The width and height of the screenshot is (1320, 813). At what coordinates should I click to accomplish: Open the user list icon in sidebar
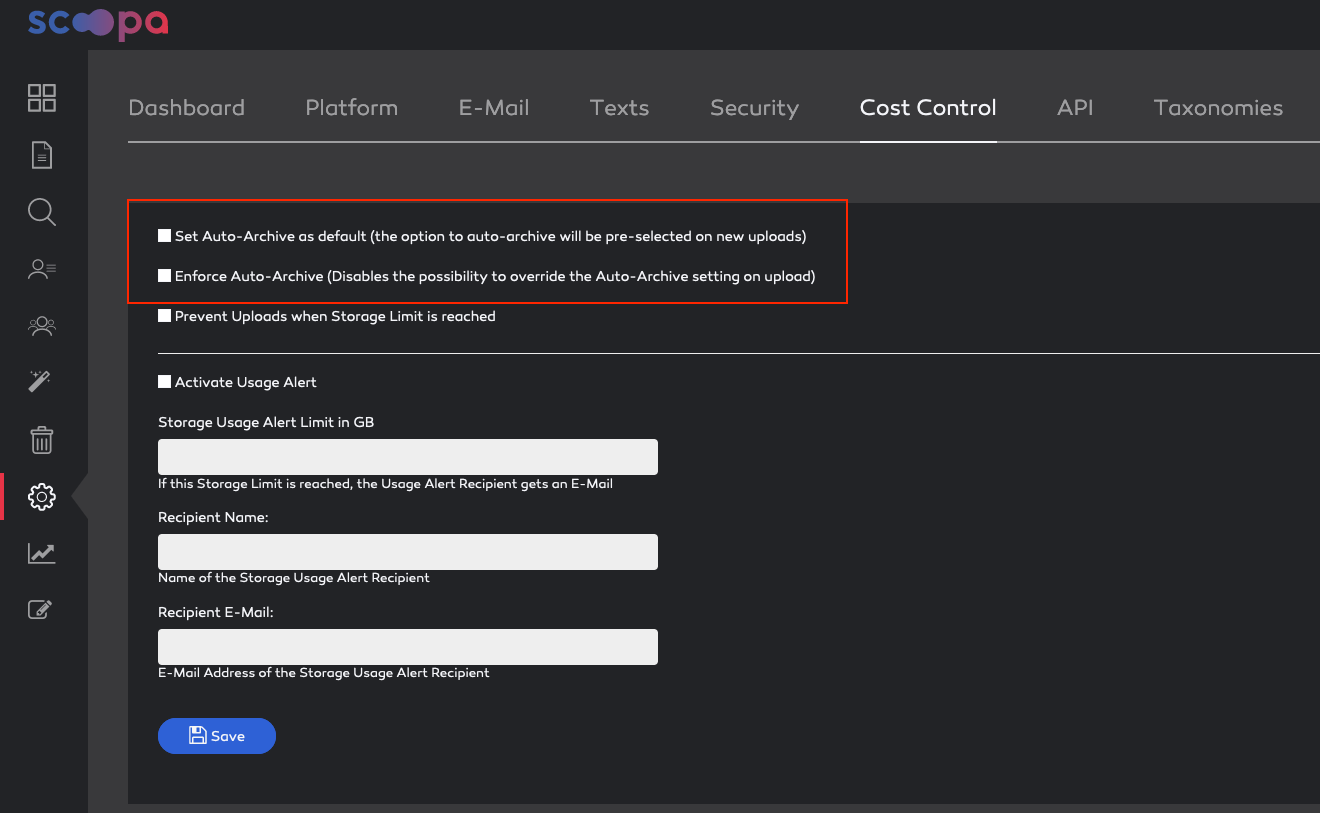pyautogui.click(x=42, y=269)
